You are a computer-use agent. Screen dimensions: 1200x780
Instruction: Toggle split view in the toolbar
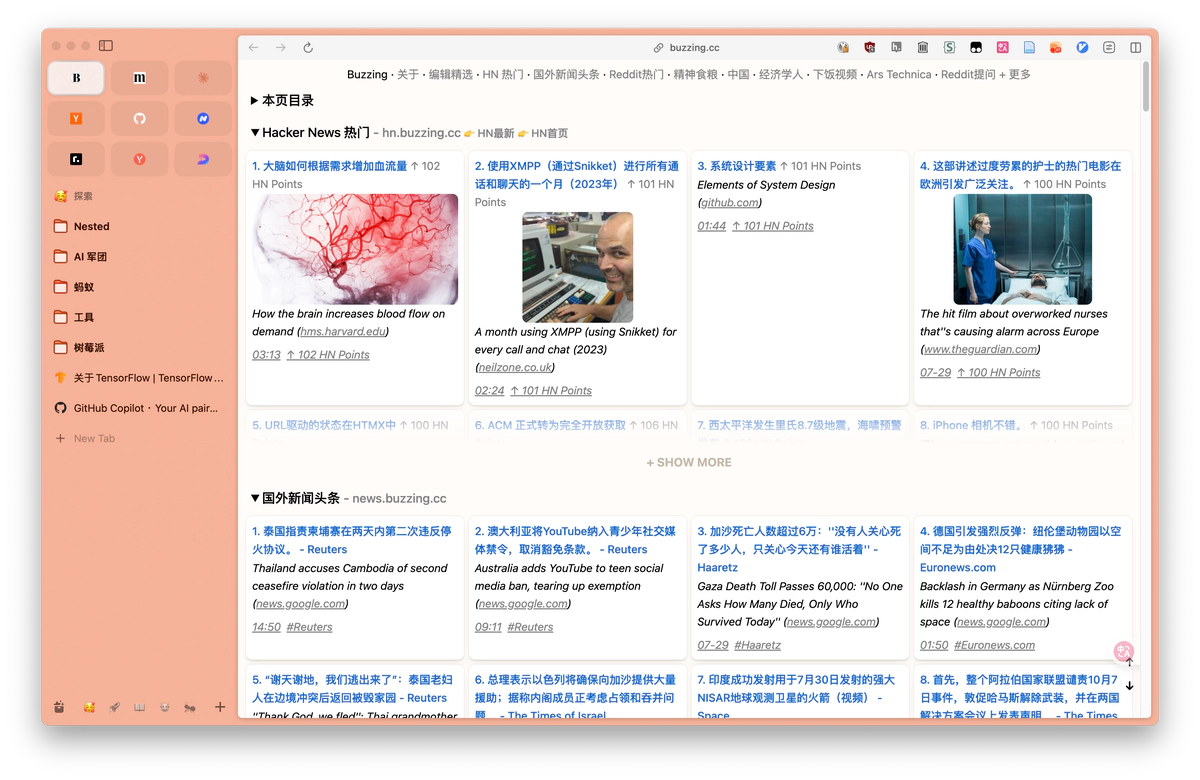pos(1136,47)
